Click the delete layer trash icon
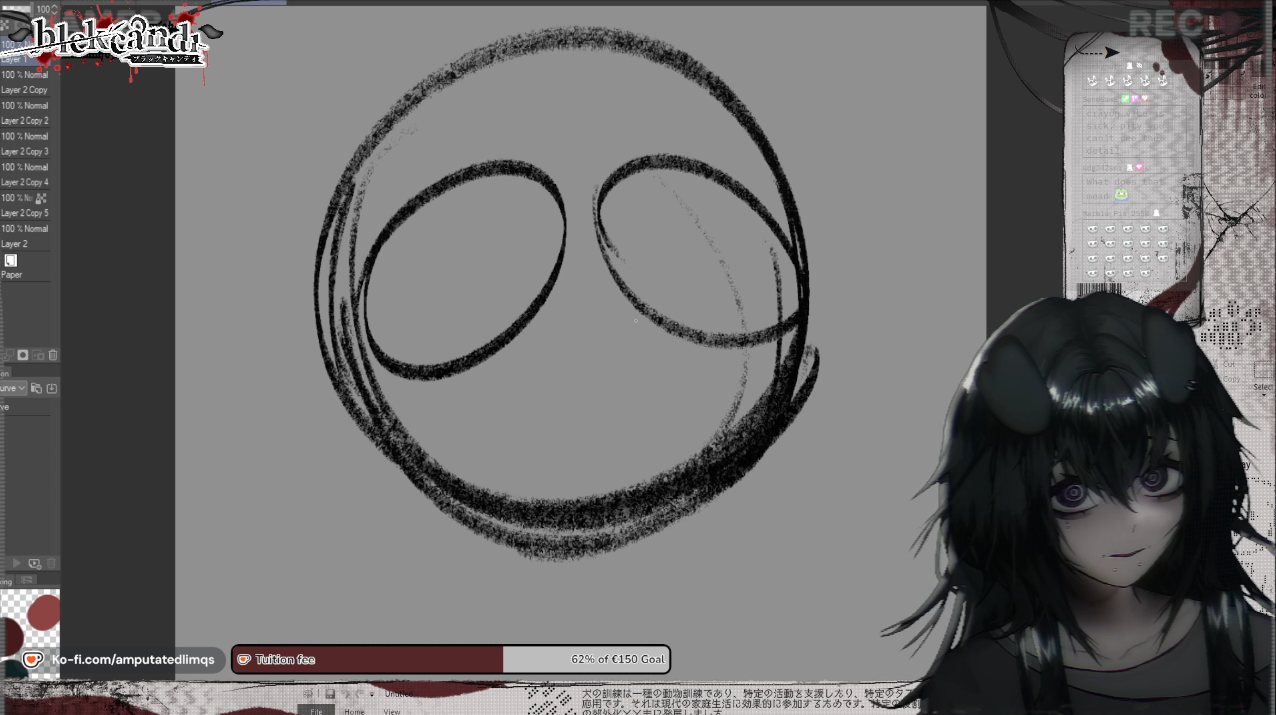Screen dimensions: 1276x715 coord(53,355)
